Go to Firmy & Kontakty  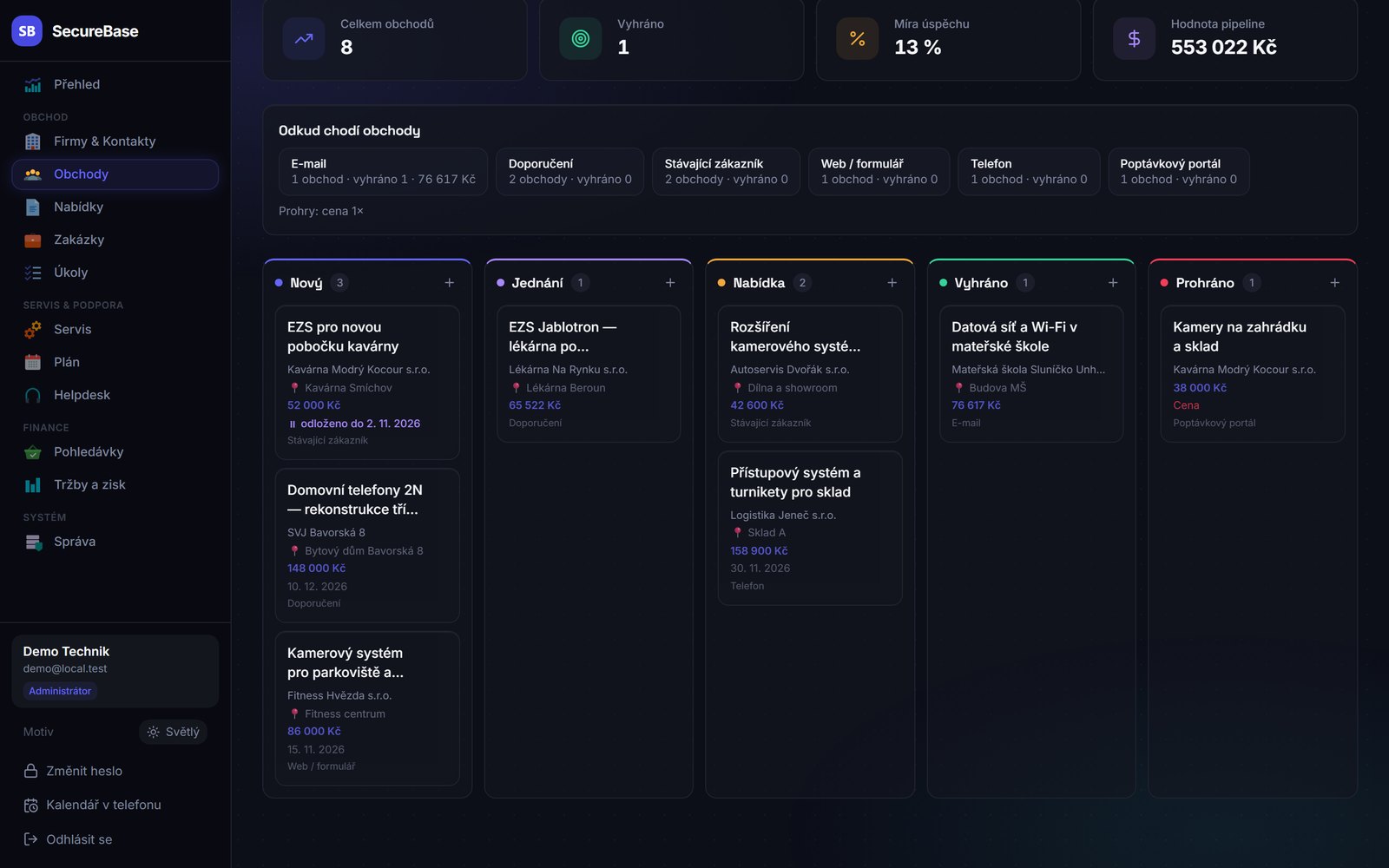pyautogui.click(x=115, y=141)
